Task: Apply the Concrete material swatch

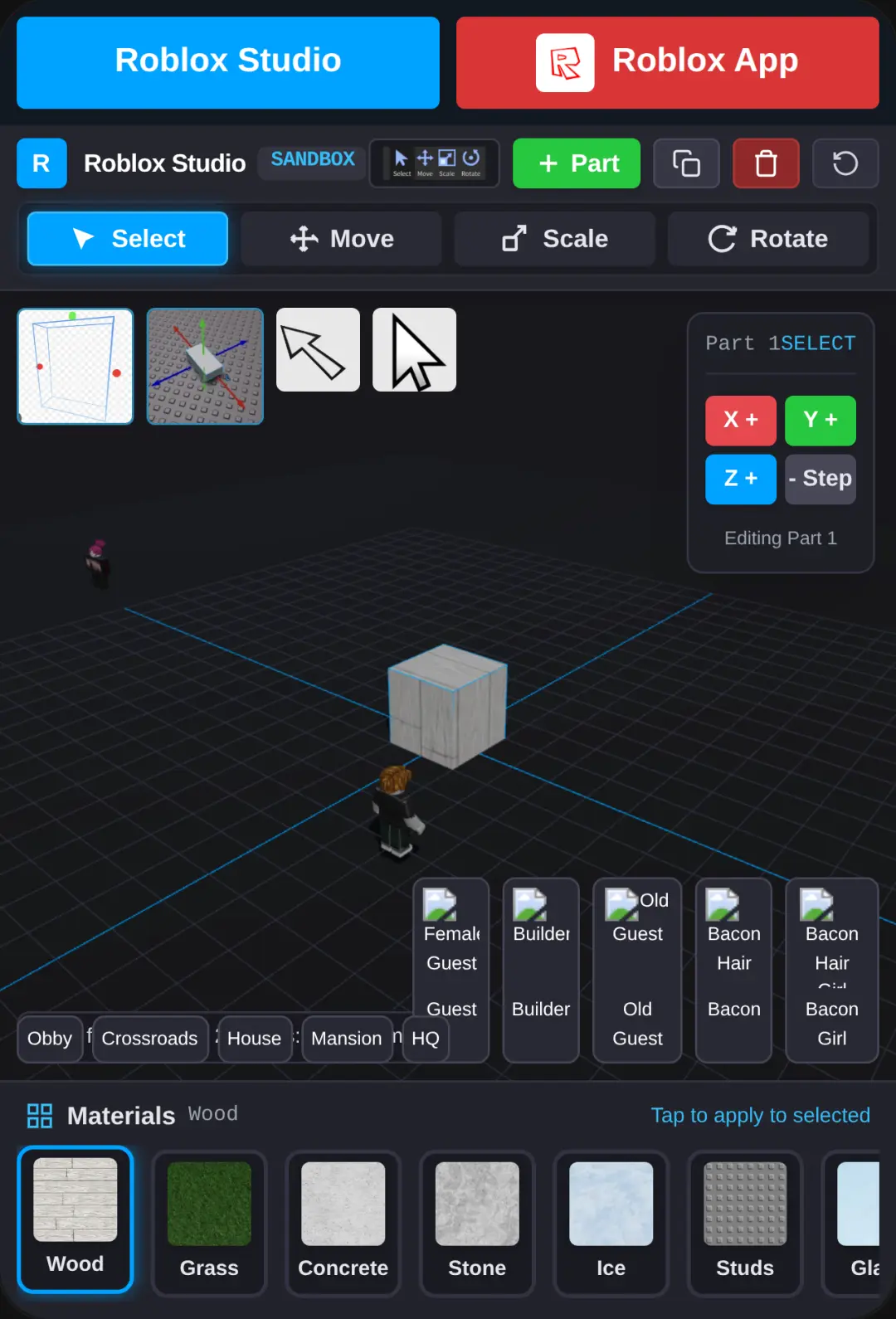Action: click(343, 1223)
